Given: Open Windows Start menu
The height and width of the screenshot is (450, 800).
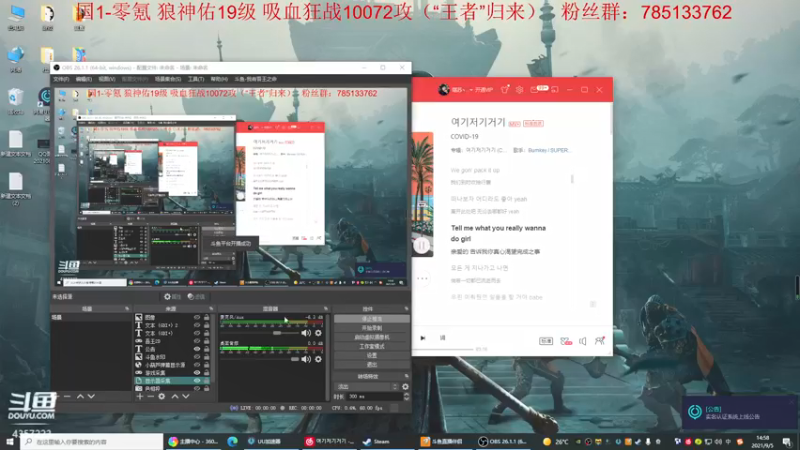Looking at the screenshot, I should [10, 442].
